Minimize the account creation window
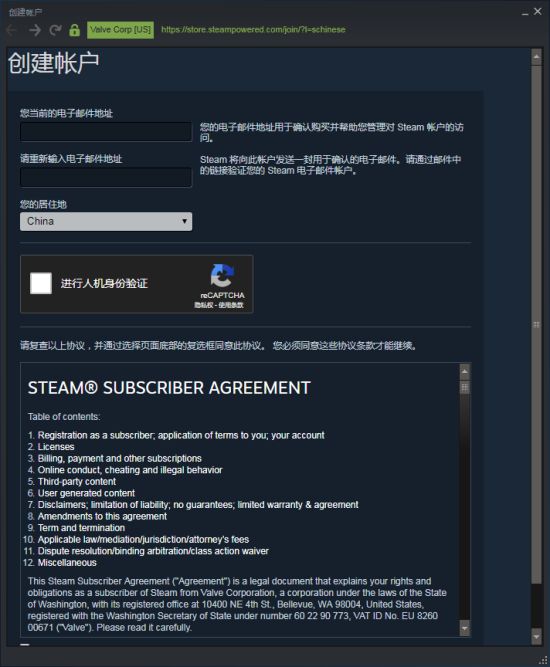This screenshot has width=550, height=667. pos(525,13)
